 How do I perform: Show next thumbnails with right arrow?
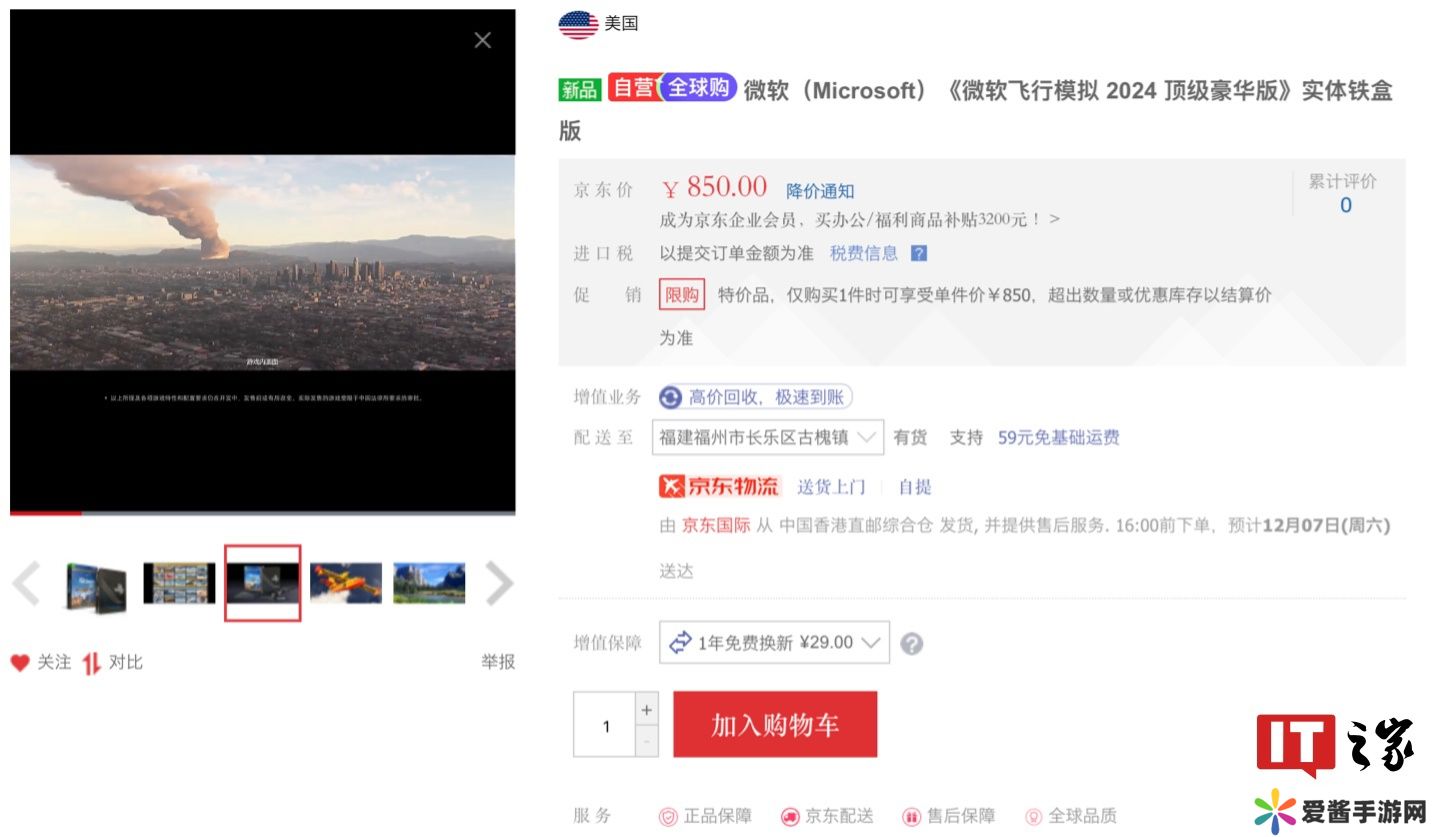point(498,584)
